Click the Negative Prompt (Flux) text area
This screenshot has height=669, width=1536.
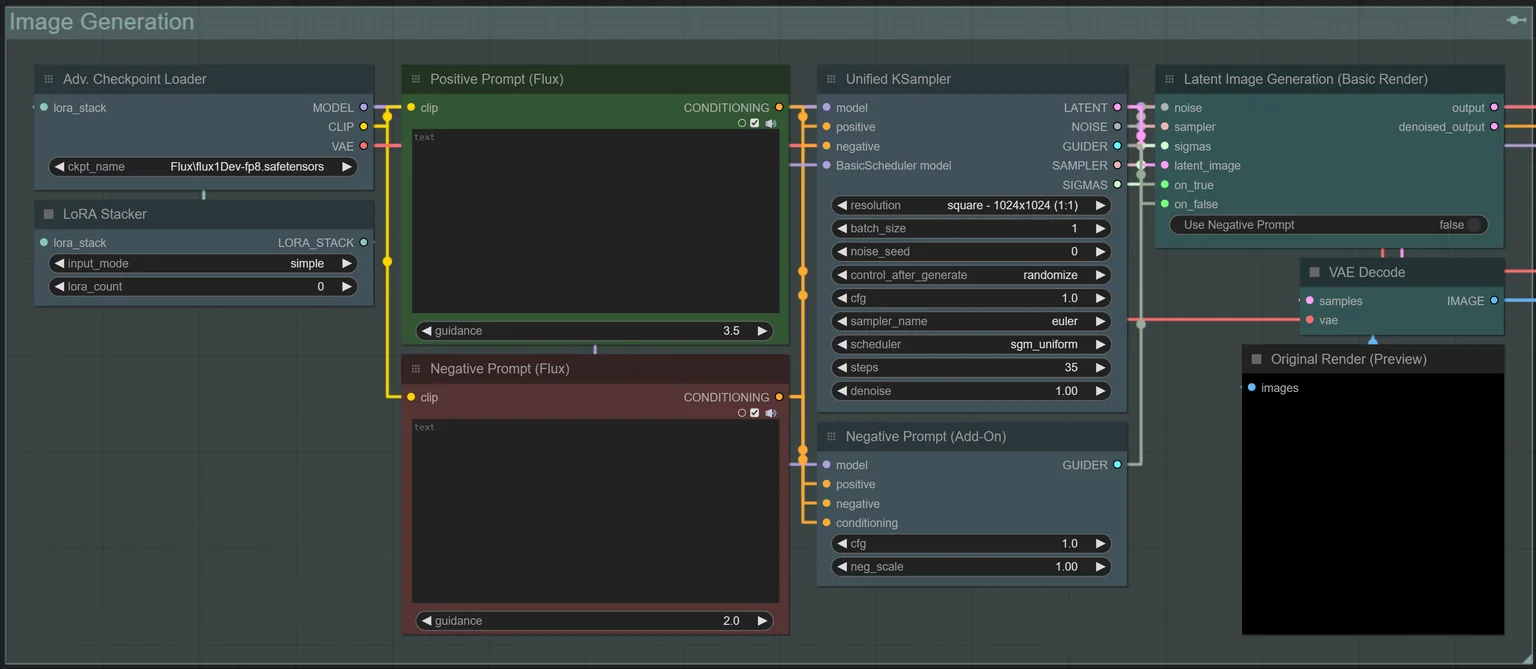click(x=595, y=511)
